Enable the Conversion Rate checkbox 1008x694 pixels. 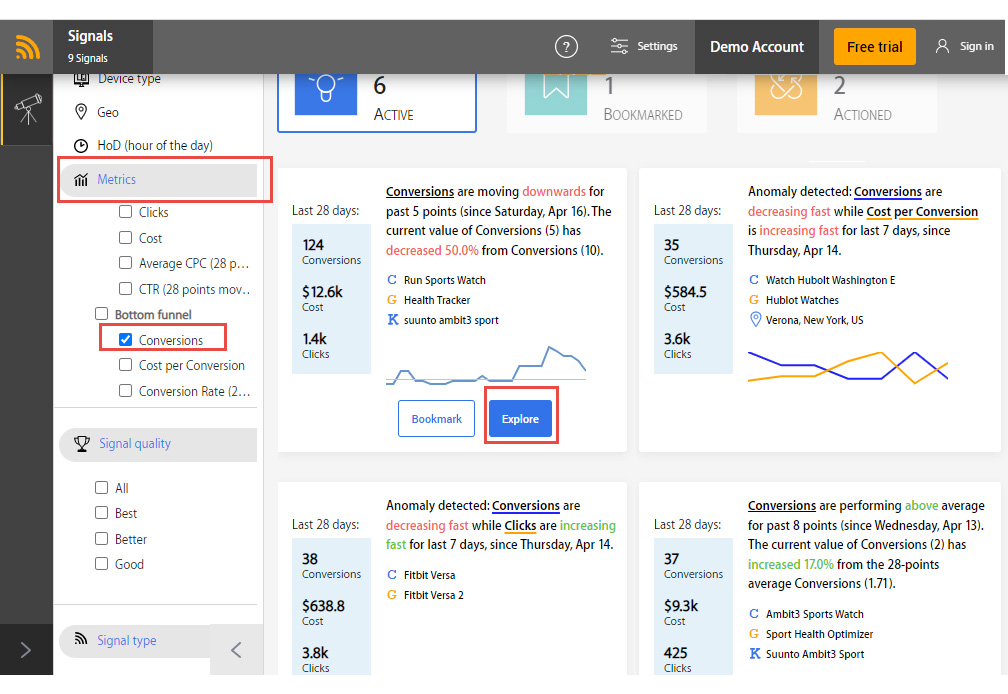point(125,390)
